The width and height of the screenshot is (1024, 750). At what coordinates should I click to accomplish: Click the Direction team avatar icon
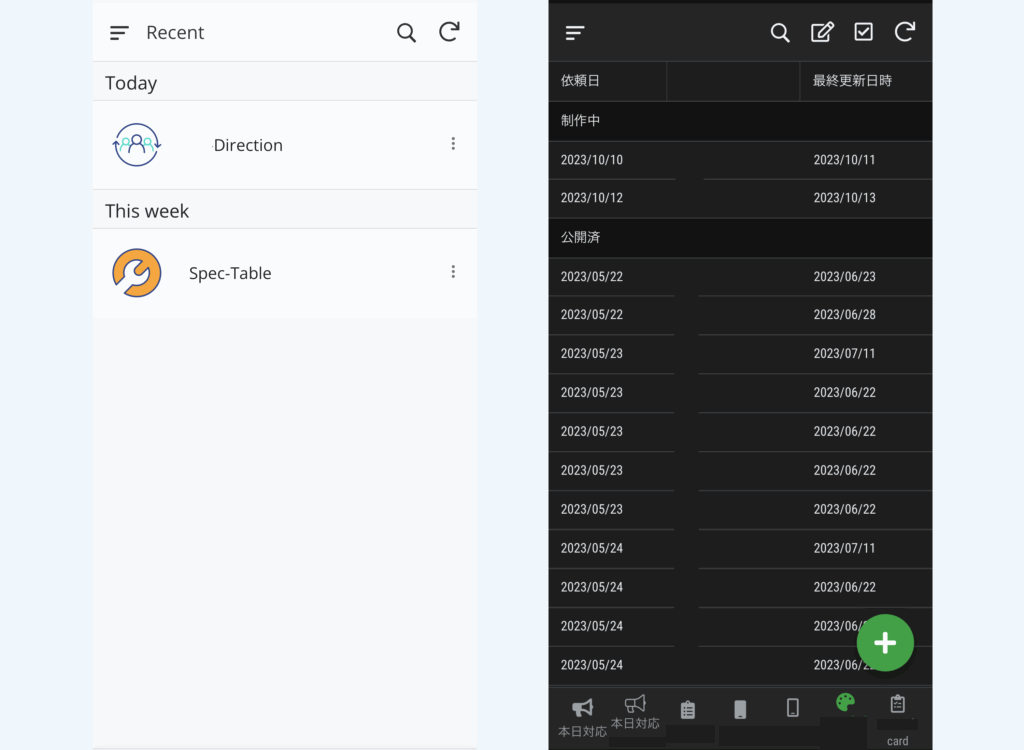pyautogui.click(x=137, y=144)
